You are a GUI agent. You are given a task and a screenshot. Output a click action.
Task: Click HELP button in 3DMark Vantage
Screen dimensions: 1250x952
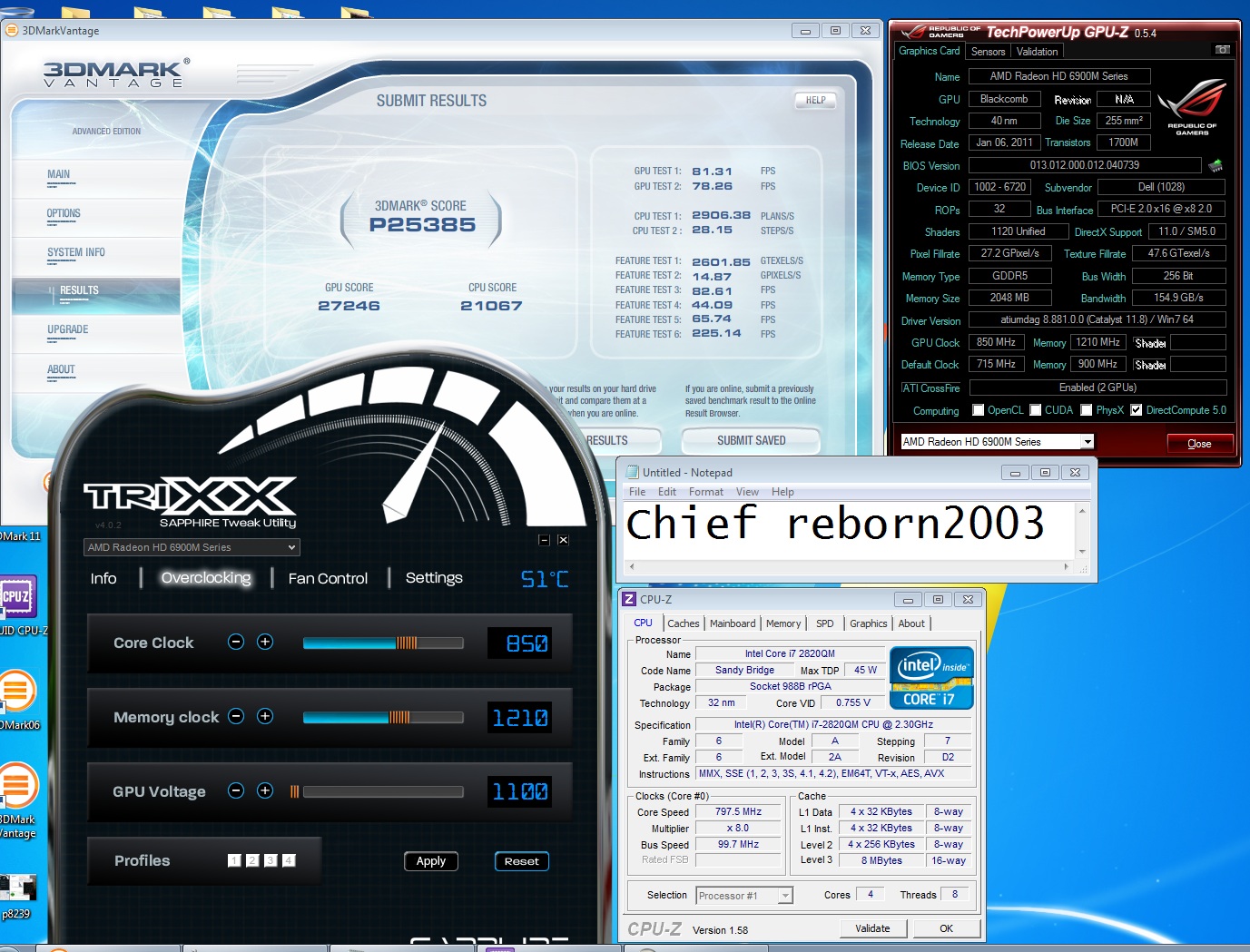[815, 101]
